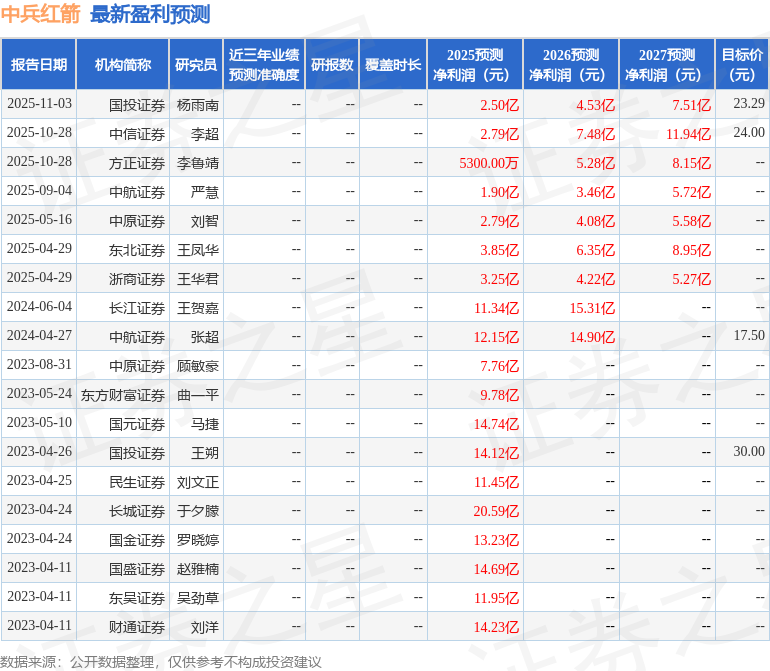Select analyst 杨雨南

click(197, 105)
